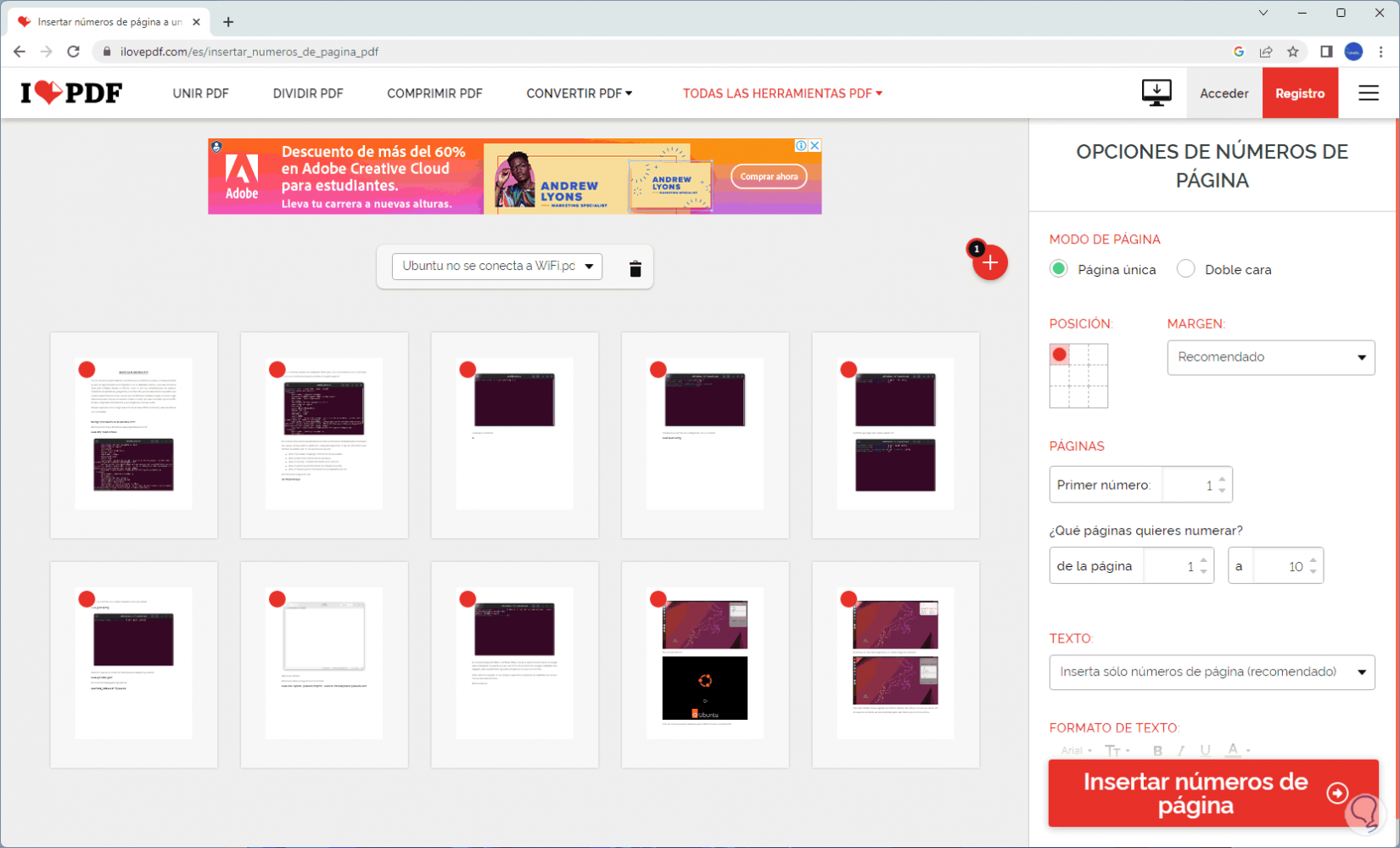Toggle bold text formatting
This screenshot has width=1400, height=848.
[x=1157, y=750]
